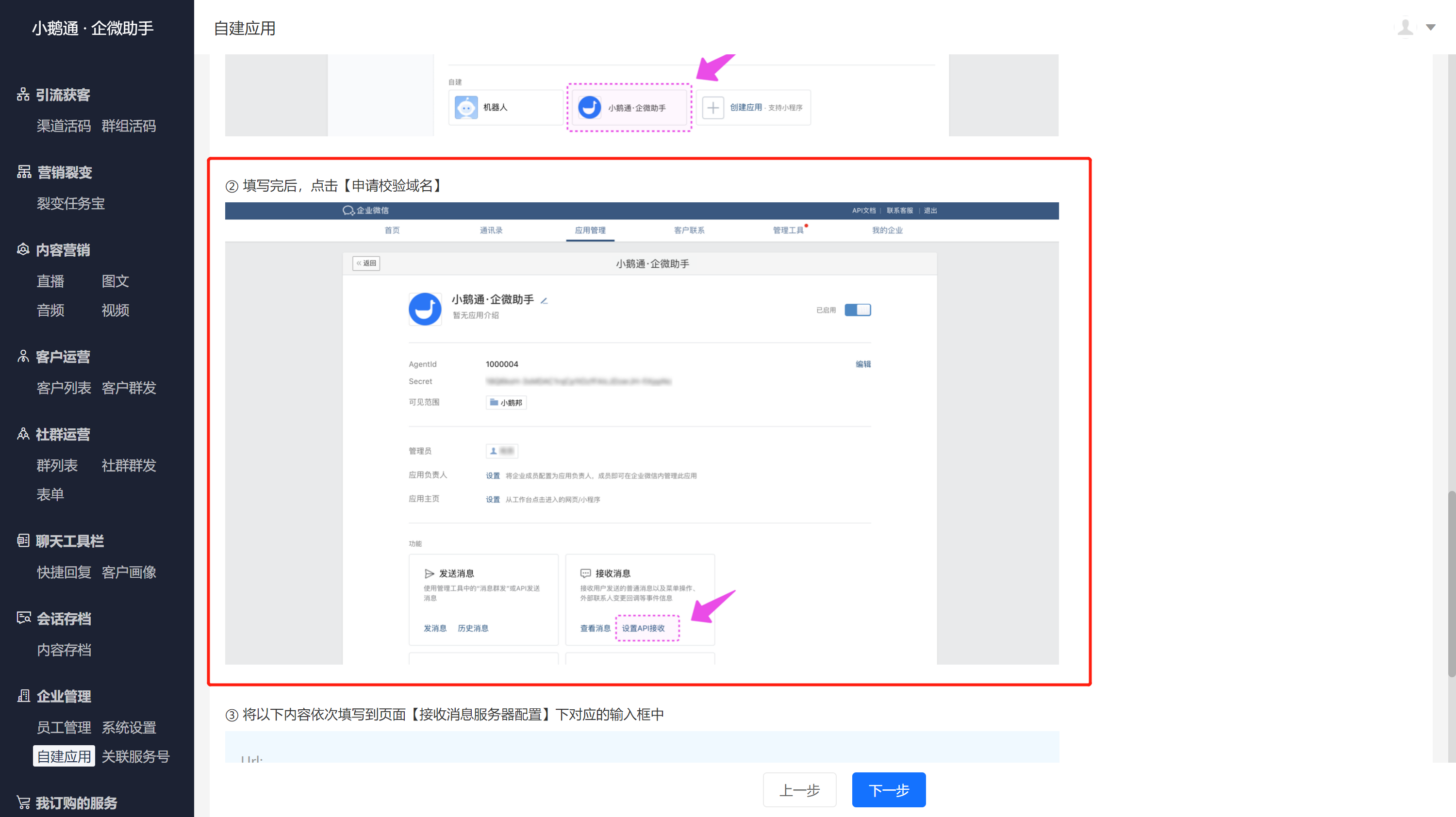This screenshot has height=817, width=1456.
Task: Open 关联服务号
Action: tap(136, 756)
